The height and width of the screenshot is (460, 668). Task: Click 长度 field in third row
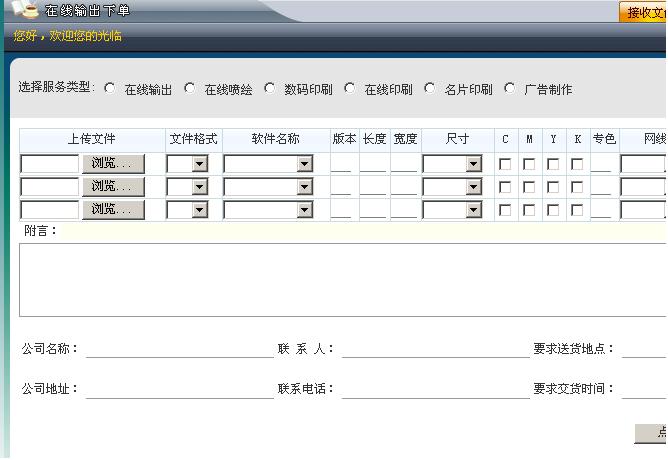tap(373, 210)
